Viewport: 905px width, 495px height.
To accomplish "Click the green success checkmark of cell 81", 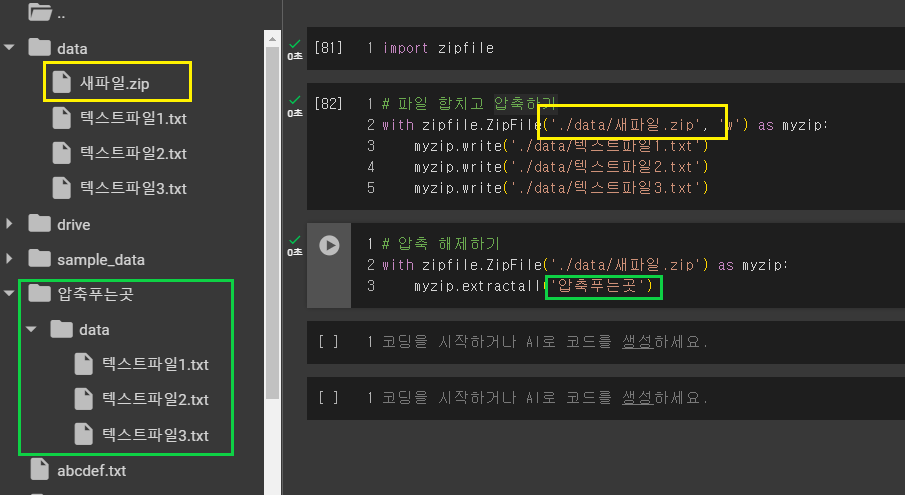I will coord(295,44).
